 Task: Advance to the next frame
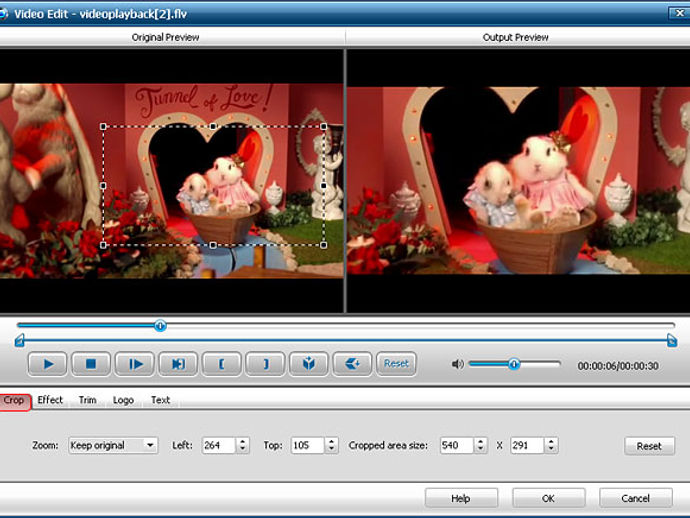pyautogui.click(x=135, y=364)
